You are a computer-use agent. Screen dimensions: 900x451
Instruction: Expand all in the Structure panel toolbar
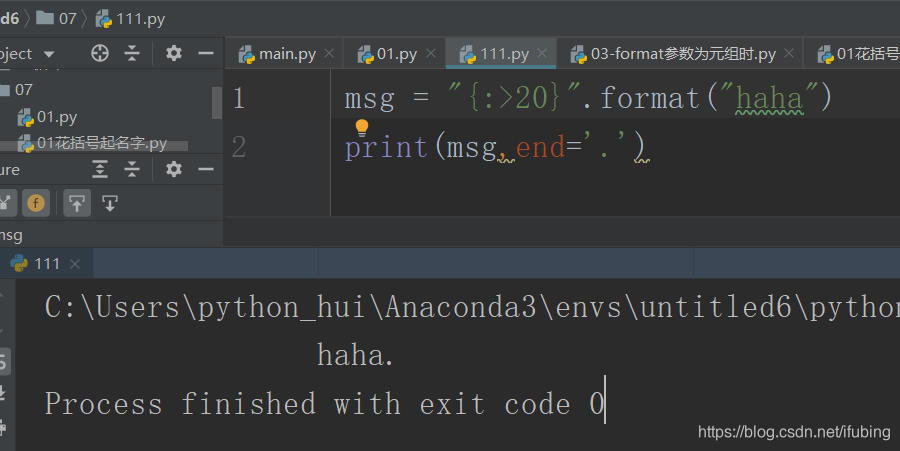[100, 169]
